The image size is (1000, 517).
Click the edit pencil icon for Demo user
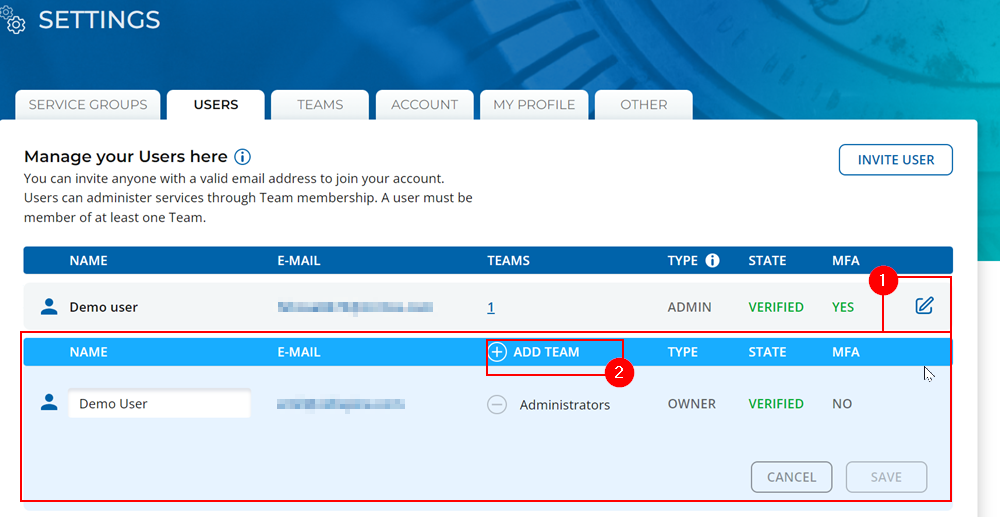tap(924, 306)
